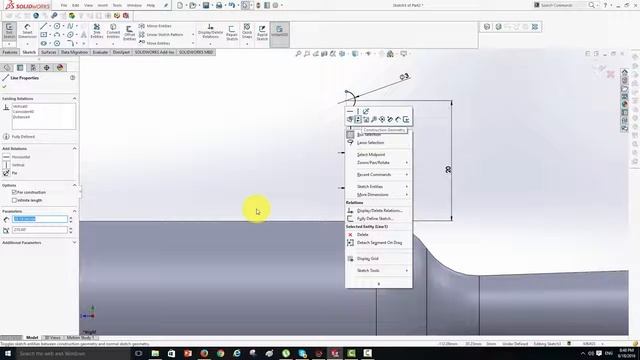Expand the More Dimensions submenu
The height and width of the screenshot is (360, 640).
(378, 195)
